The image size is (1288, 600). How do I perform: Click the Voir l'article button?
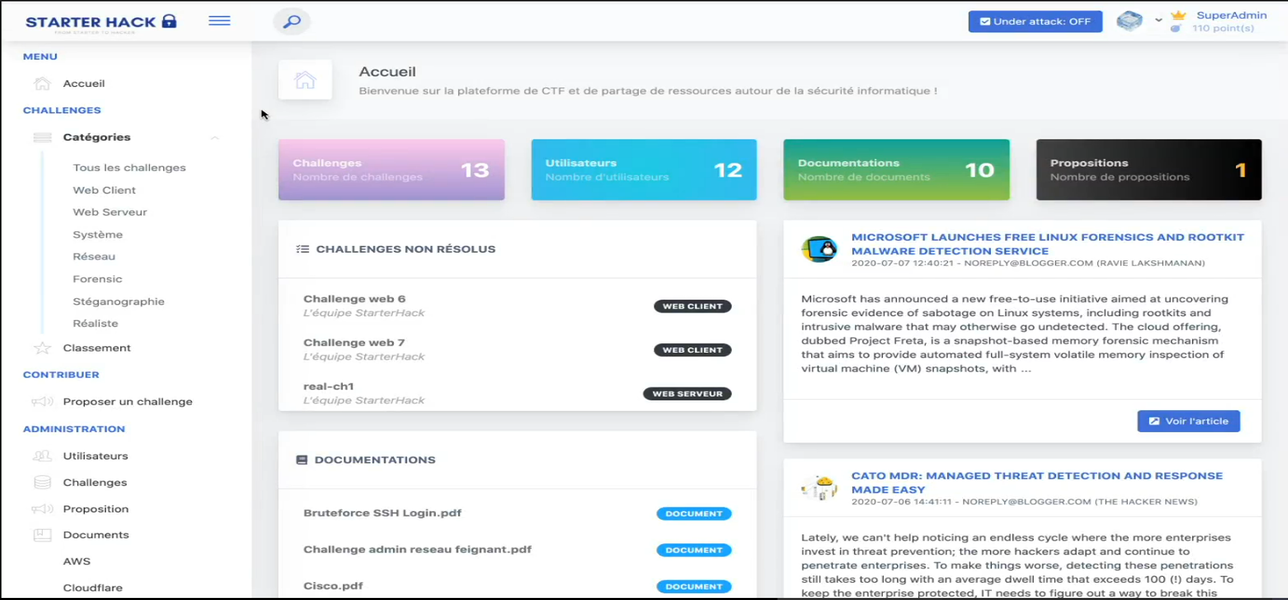pyautogui.click(x=1188, y=421)
